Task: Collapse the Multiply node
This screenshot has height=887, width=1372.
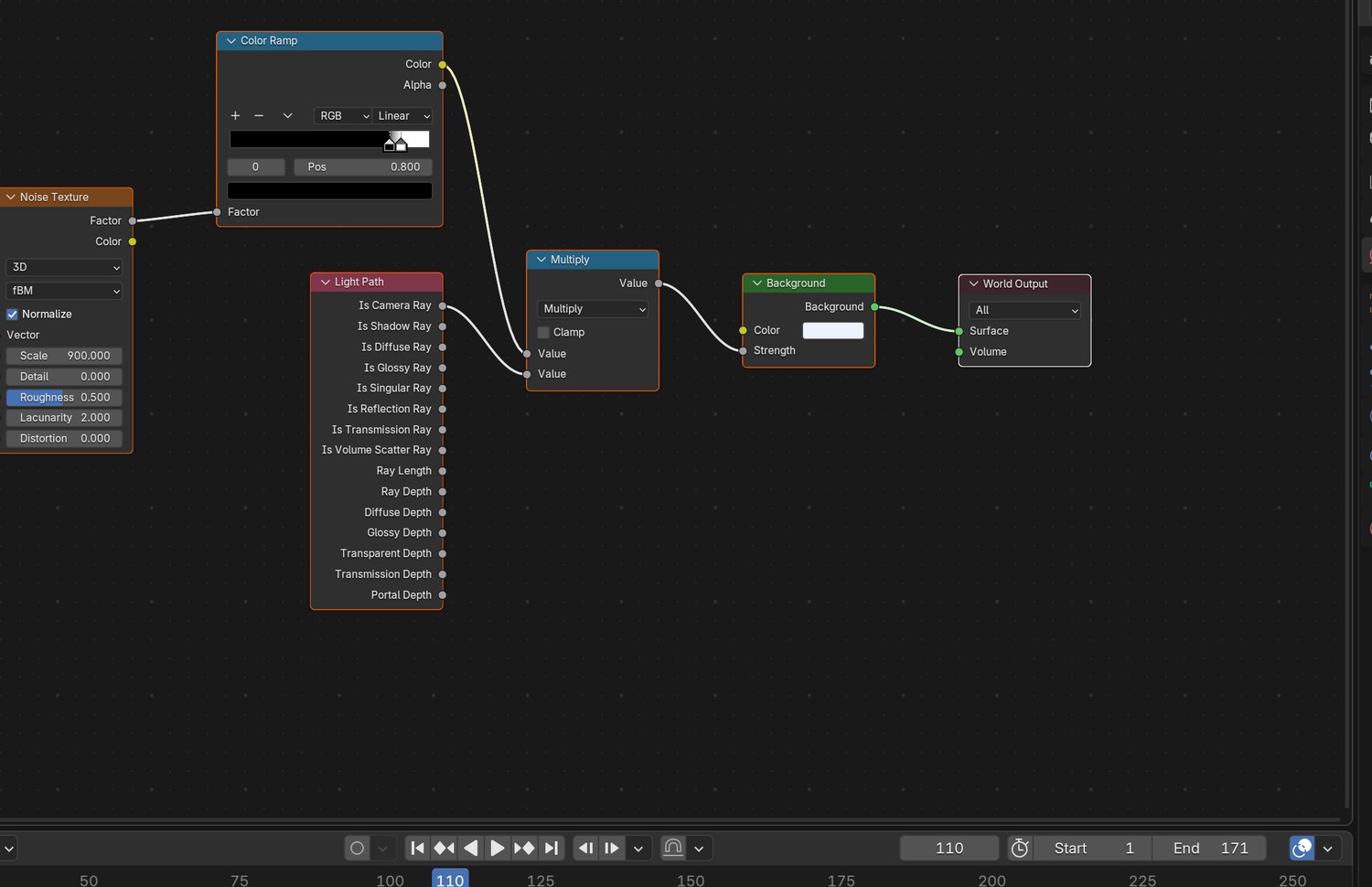Action: 541,260
